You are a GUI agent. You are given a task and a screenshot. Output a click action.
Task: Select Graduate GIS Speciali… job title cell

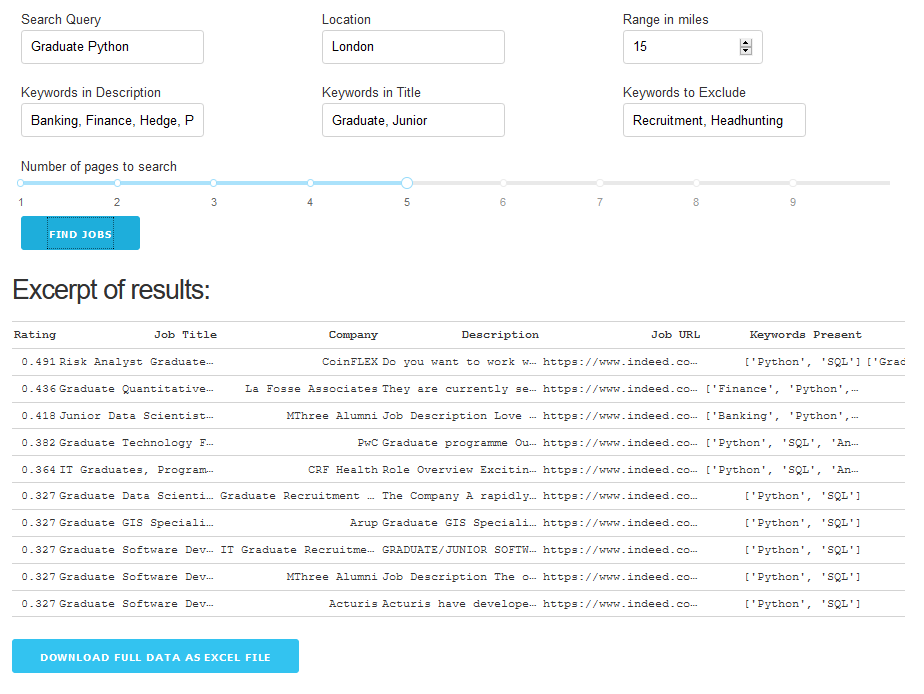(136, 523)
